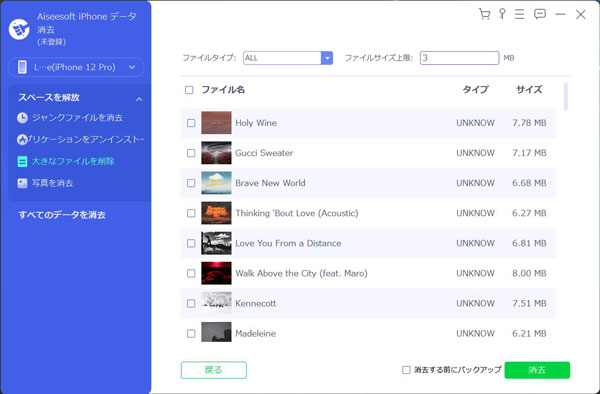This screenshot has height=394, width=600.
Task: Select 写真を消去 menu item
Action: click(x=52, y=183)
